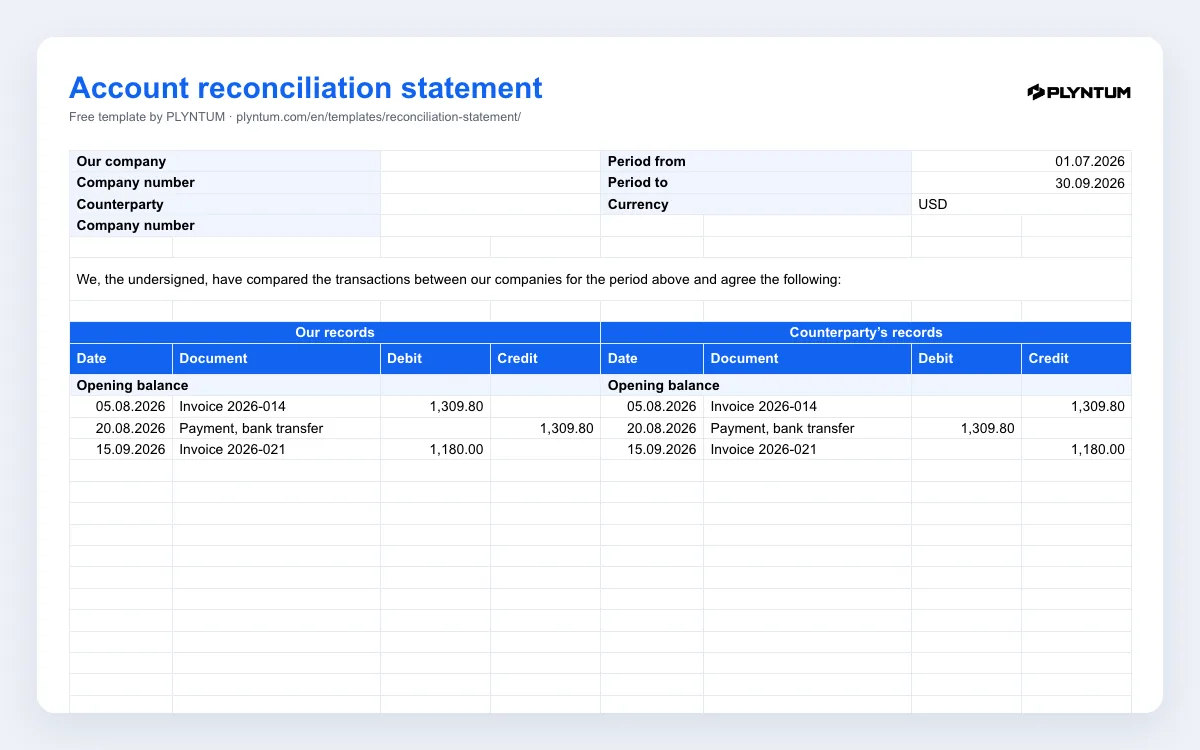Click the Date column header under Our records

pos(121,358)
